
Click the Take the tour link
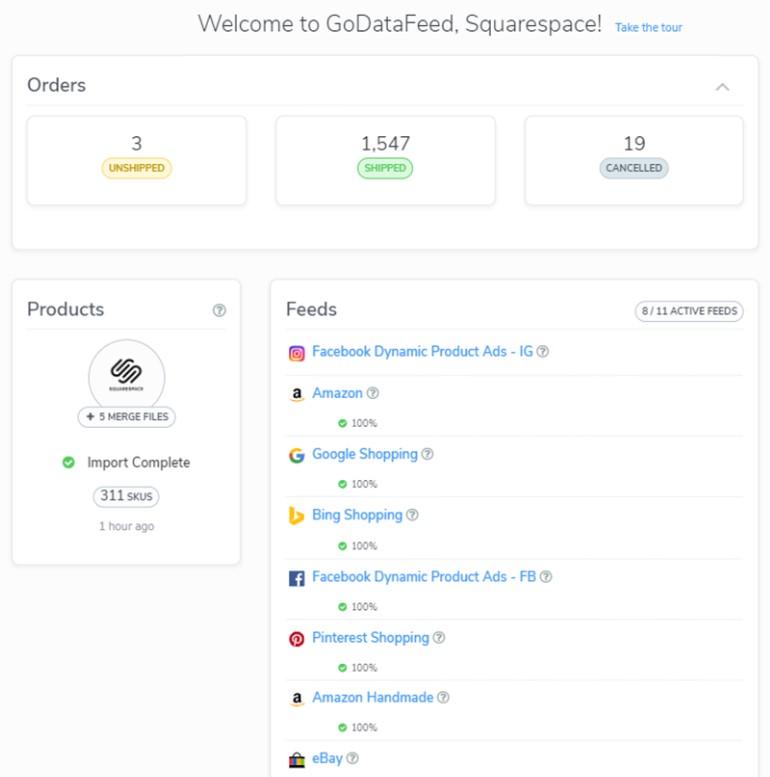(x=648, y=28)
